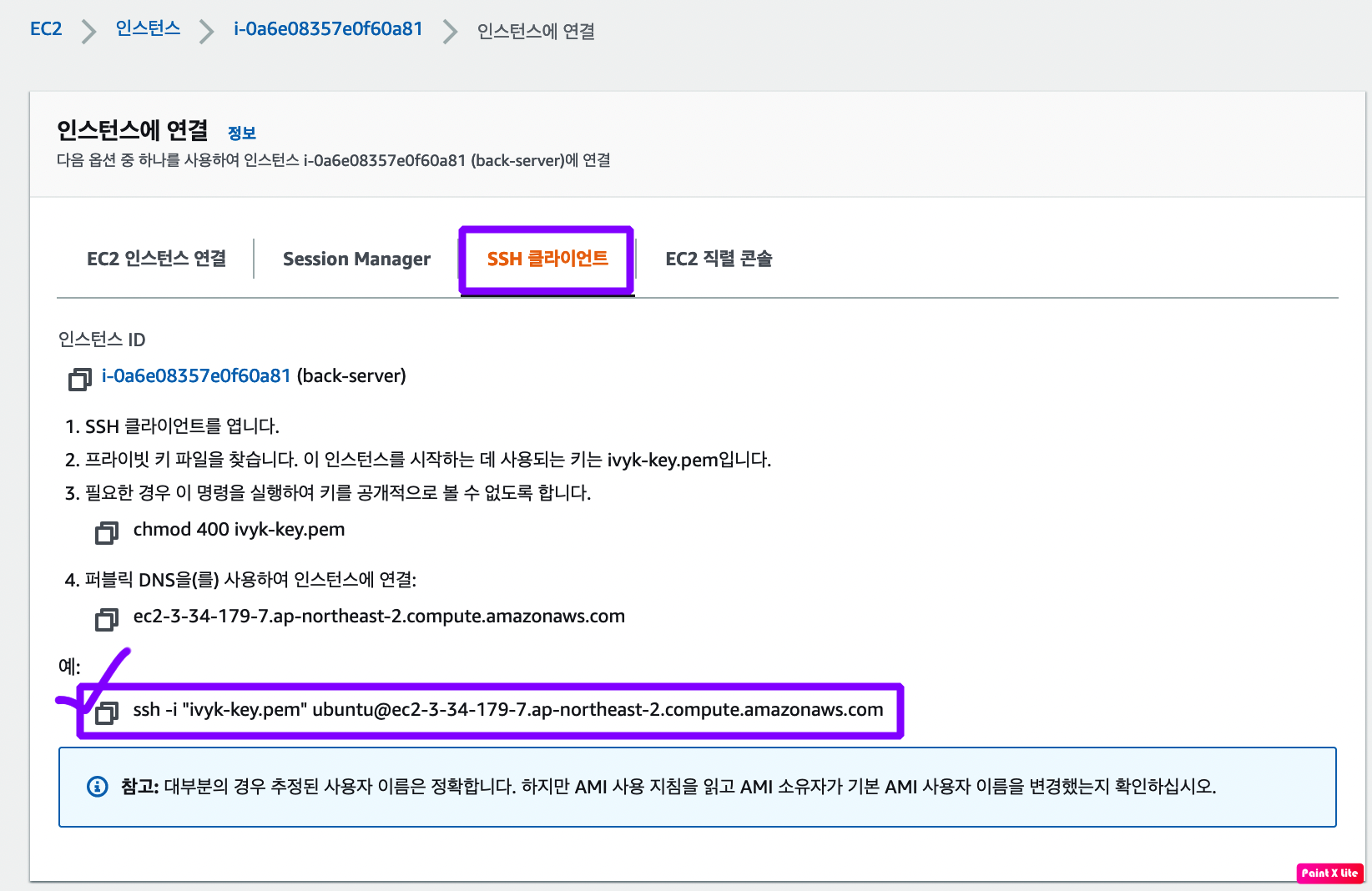Switch to the EC2 인스턴스 연결 tab
The width and height of the screenshot is (1372, 891).
tap(157, 259)
